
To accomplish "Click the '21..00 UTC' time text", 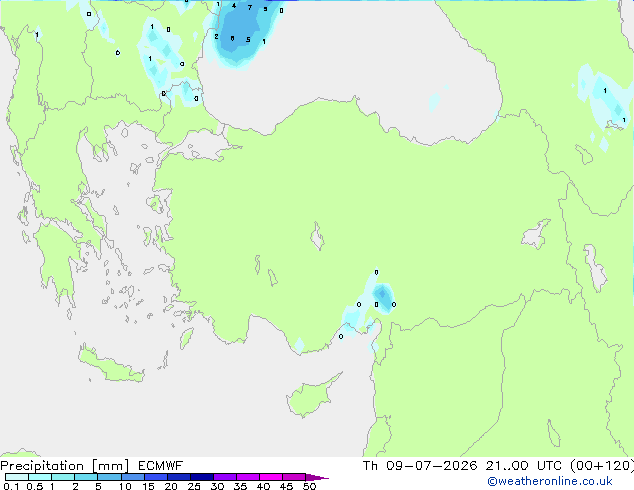I will 524,466.
